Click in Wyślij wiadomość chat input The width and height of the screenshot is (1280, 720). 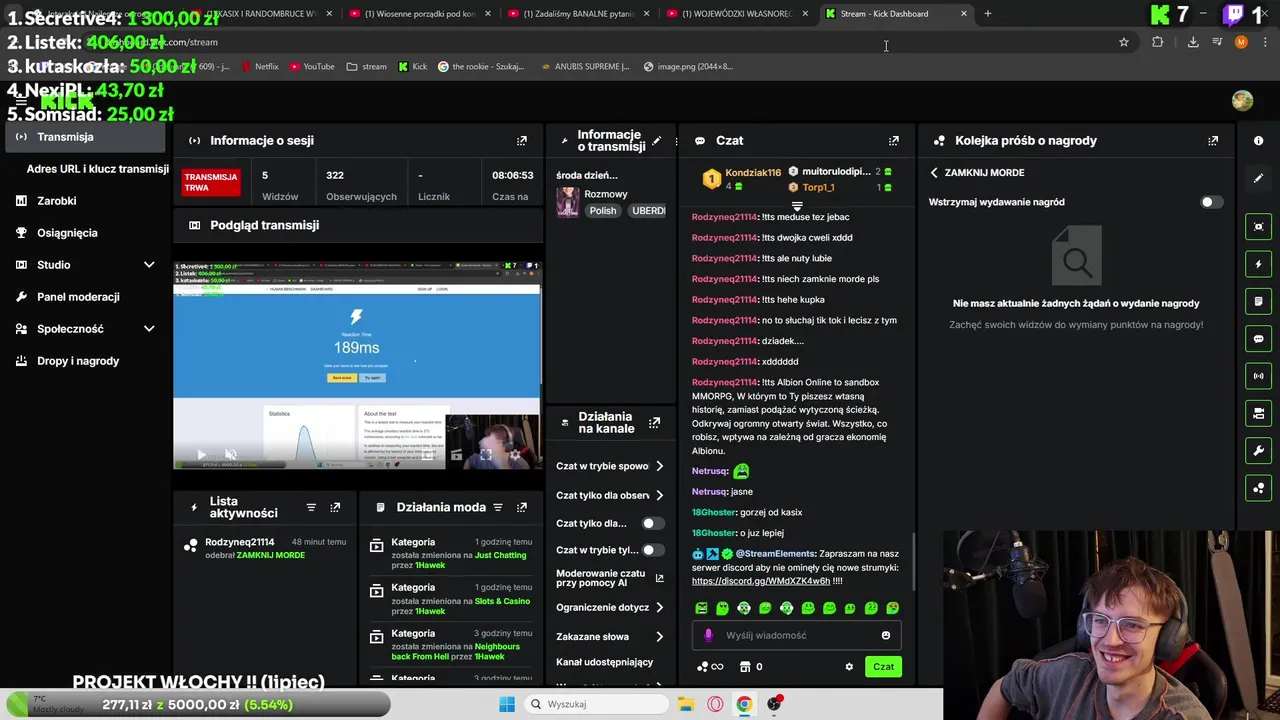[797, 635]
